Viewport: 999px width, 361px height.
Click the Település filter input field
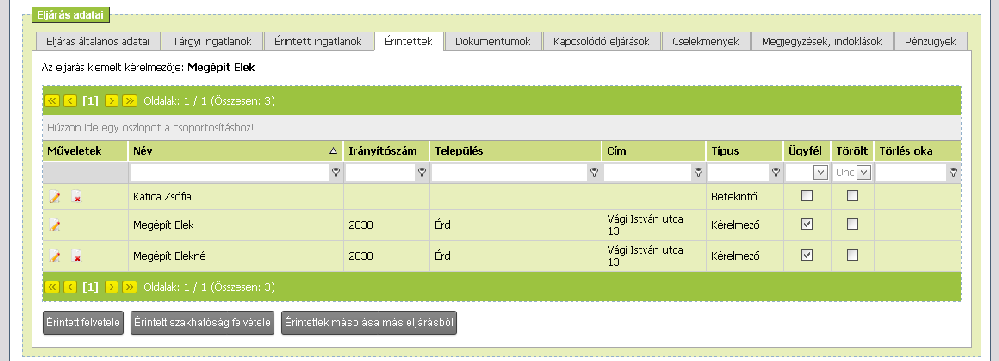pos(510,173)
